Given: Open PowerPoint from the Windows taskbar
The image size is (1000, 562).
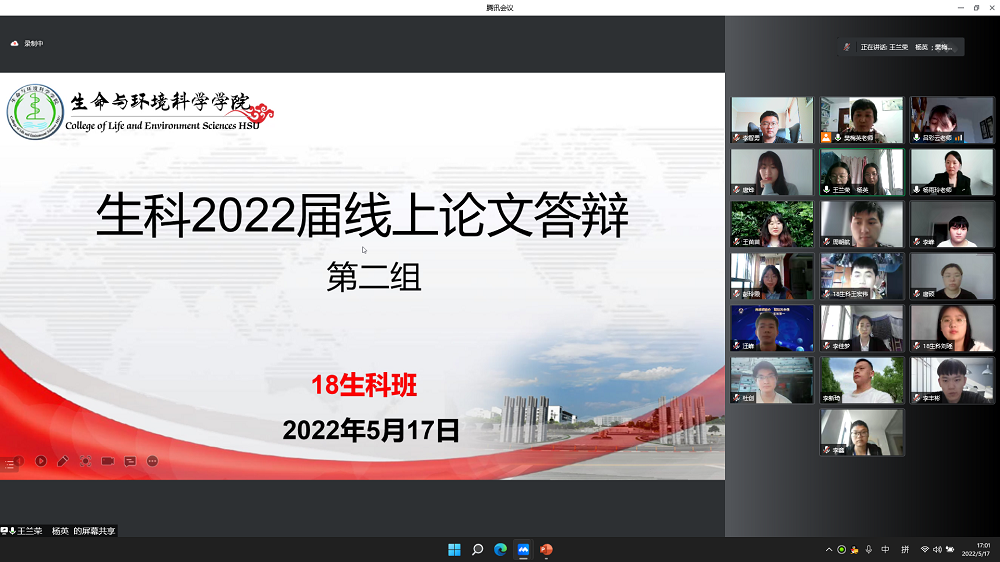Looking at the screenshot, I should (546, 550).
